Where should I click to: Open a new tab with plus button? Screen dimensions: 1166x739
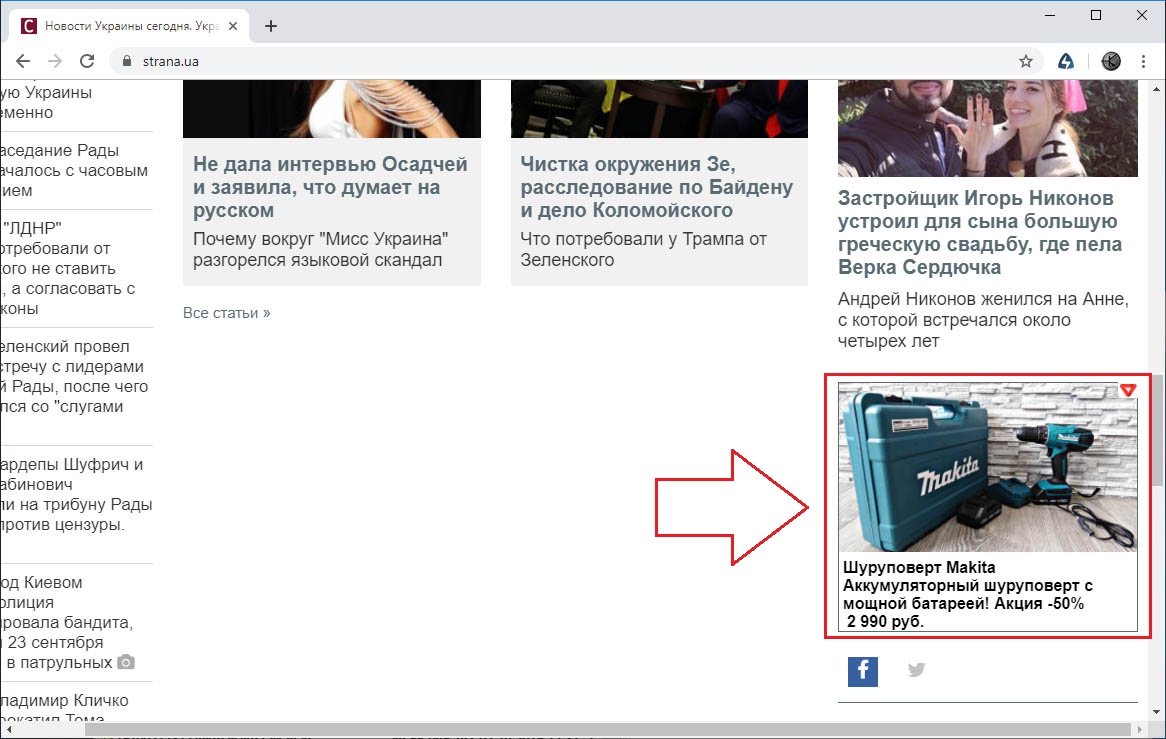tap(271, 26)
